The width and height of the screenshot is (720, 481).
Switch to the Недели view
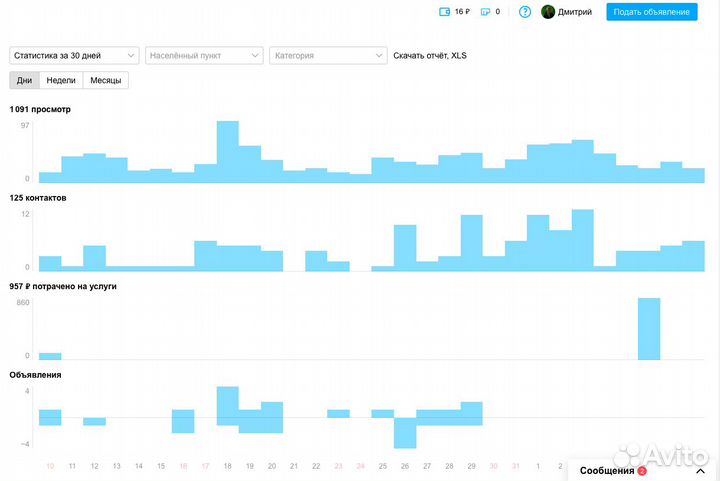(x=61, y=81)
